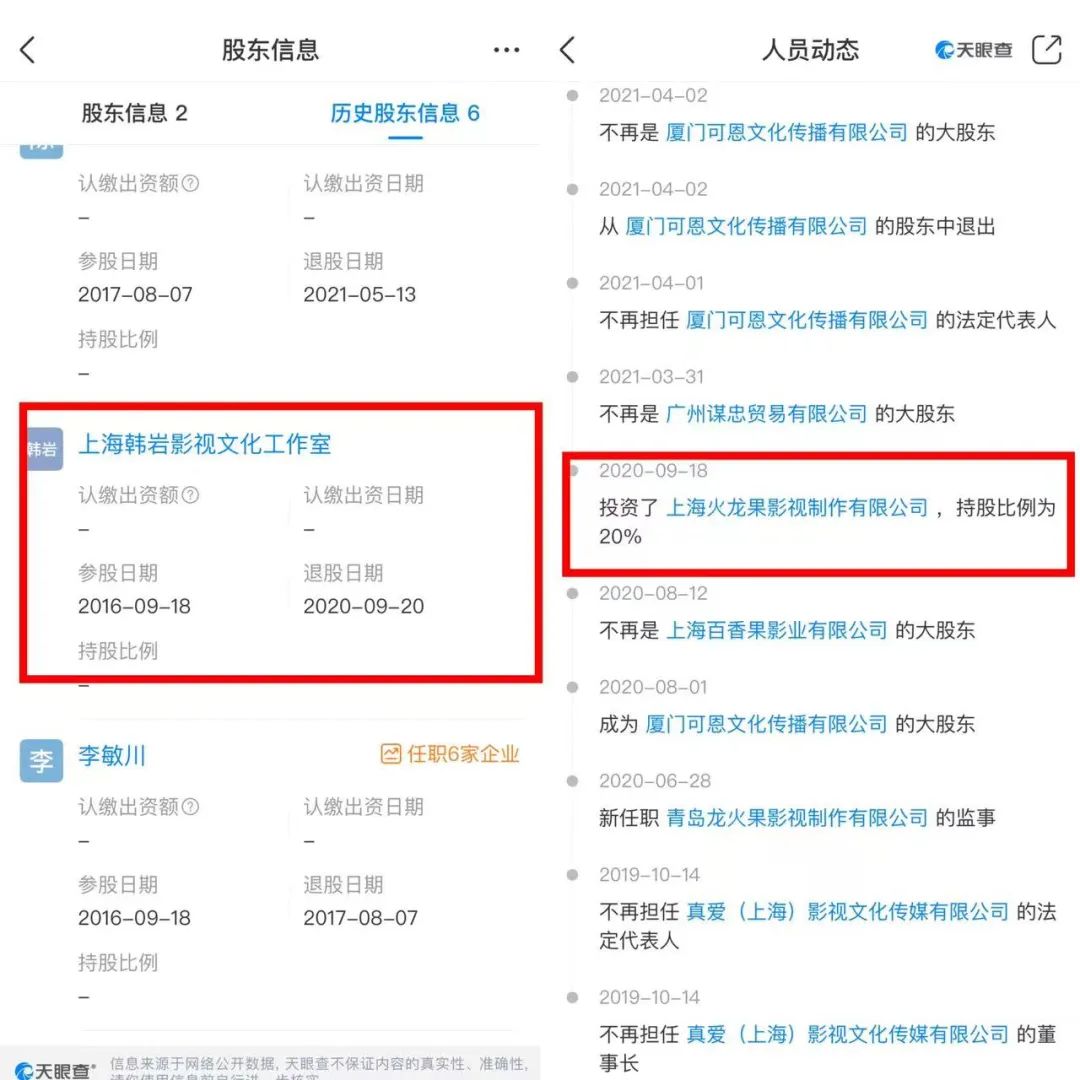This screenshot has width=1080, height=1080.
Task: Tap the timeline dot for 2021-03-31
Action: [572, 377]
